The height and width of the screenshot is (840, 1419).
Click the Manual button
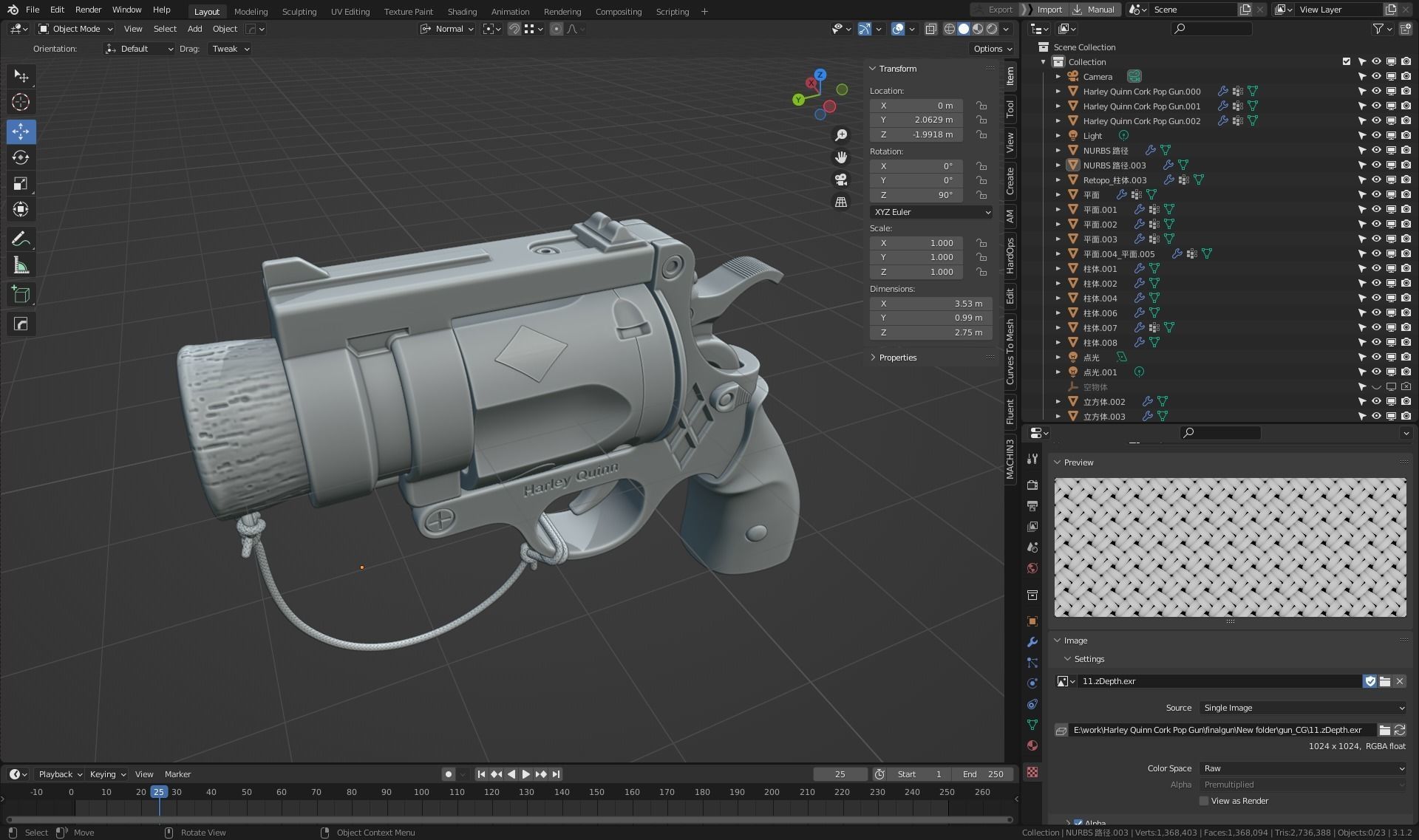click(1094, 10)
